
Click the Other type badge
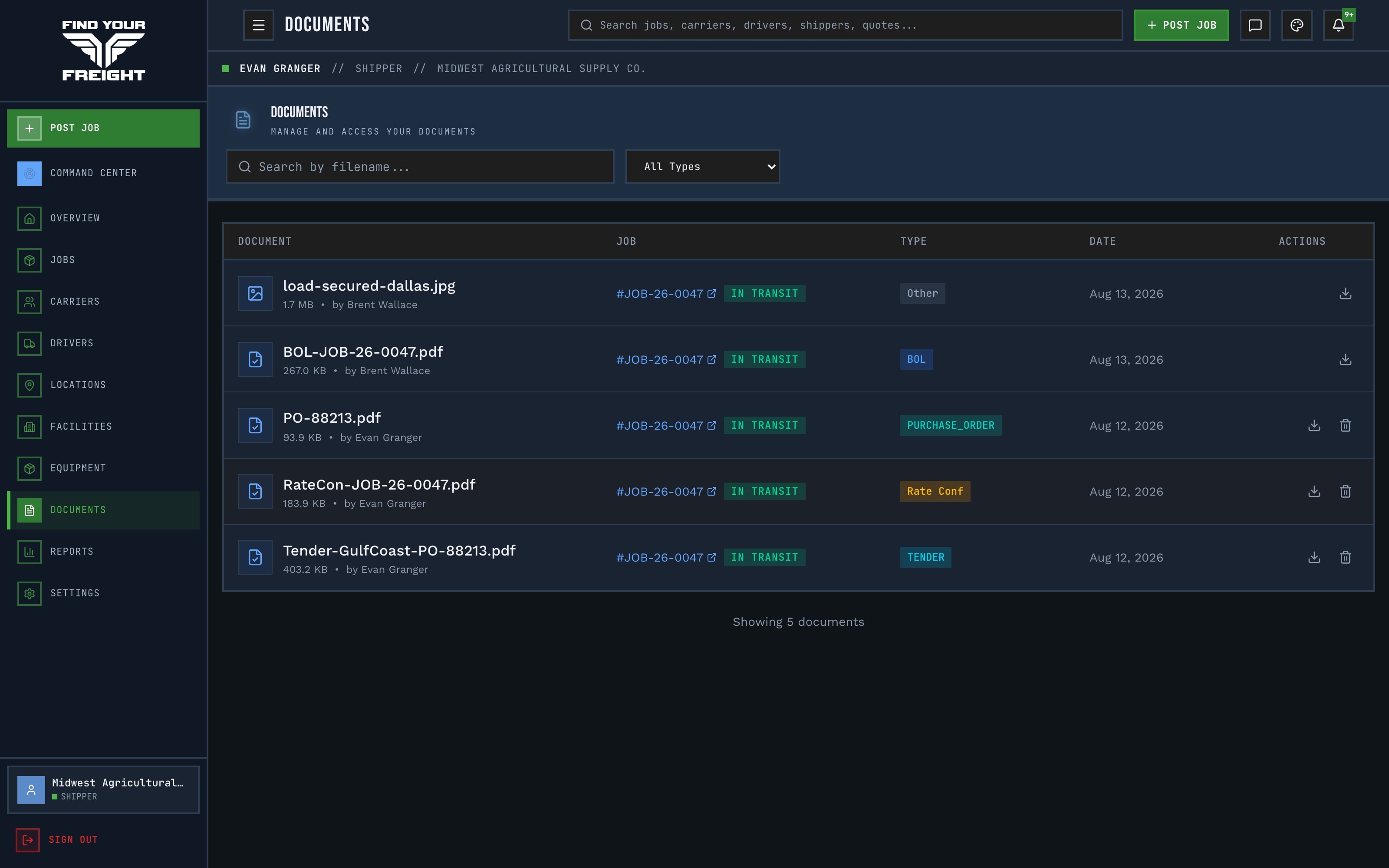point(922,293)
